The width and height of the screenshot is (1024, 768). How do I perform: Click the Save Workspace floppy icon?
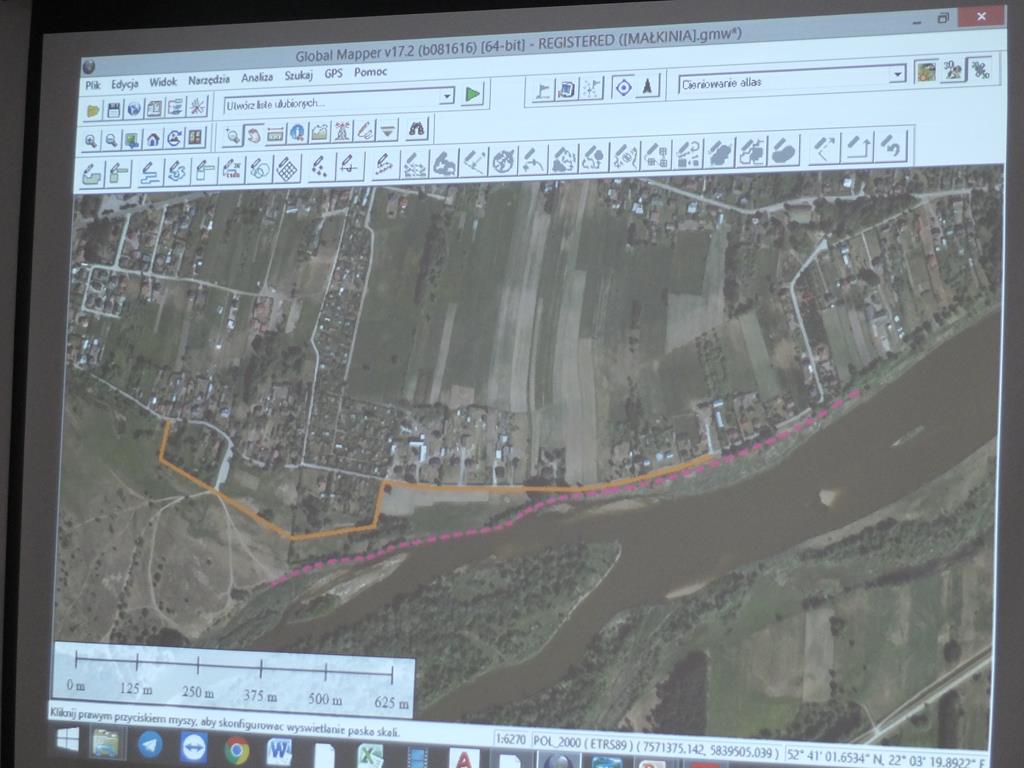114,110
